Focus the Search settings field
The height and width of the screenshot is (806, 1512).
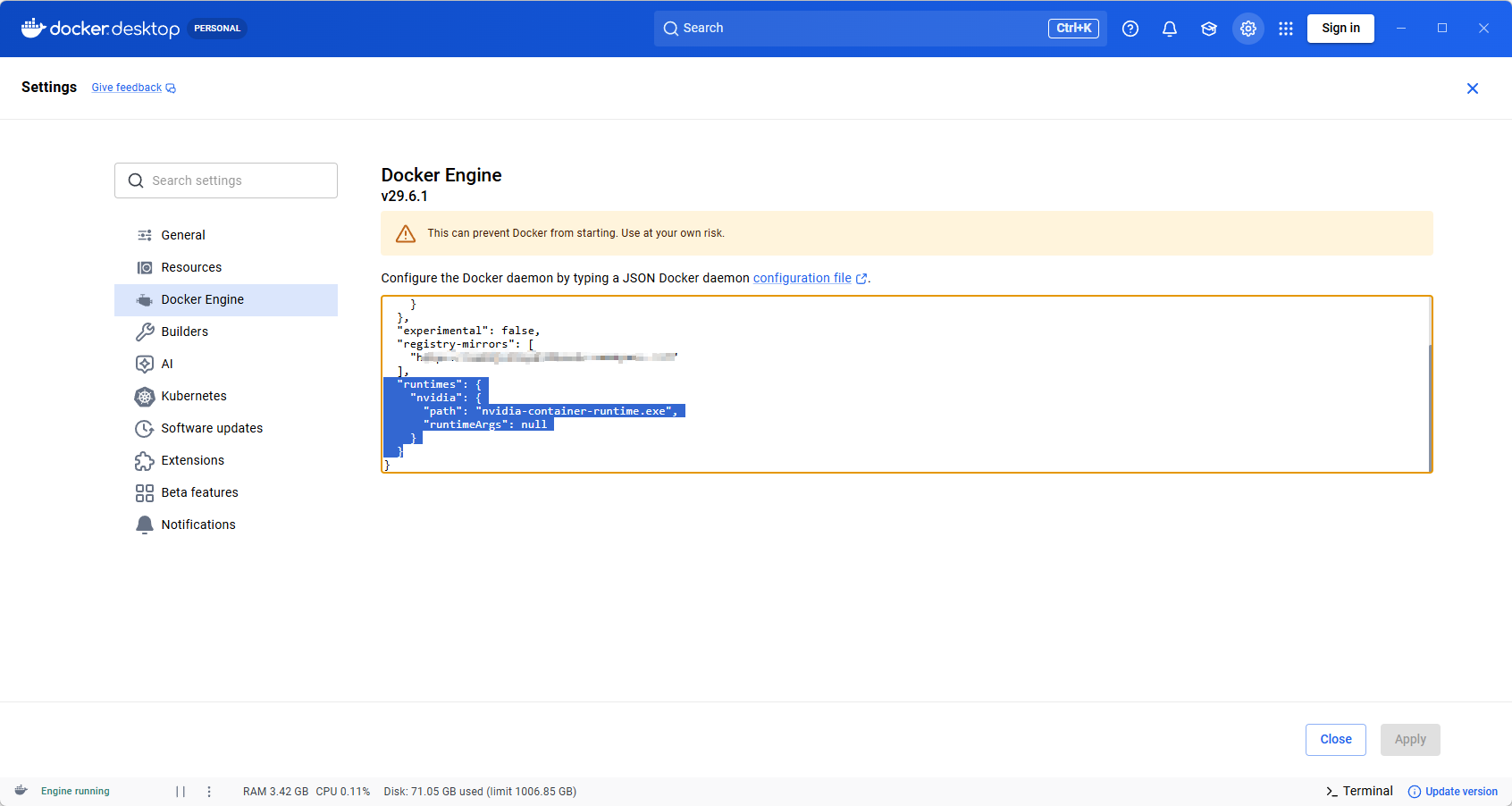tap(226, 181)
